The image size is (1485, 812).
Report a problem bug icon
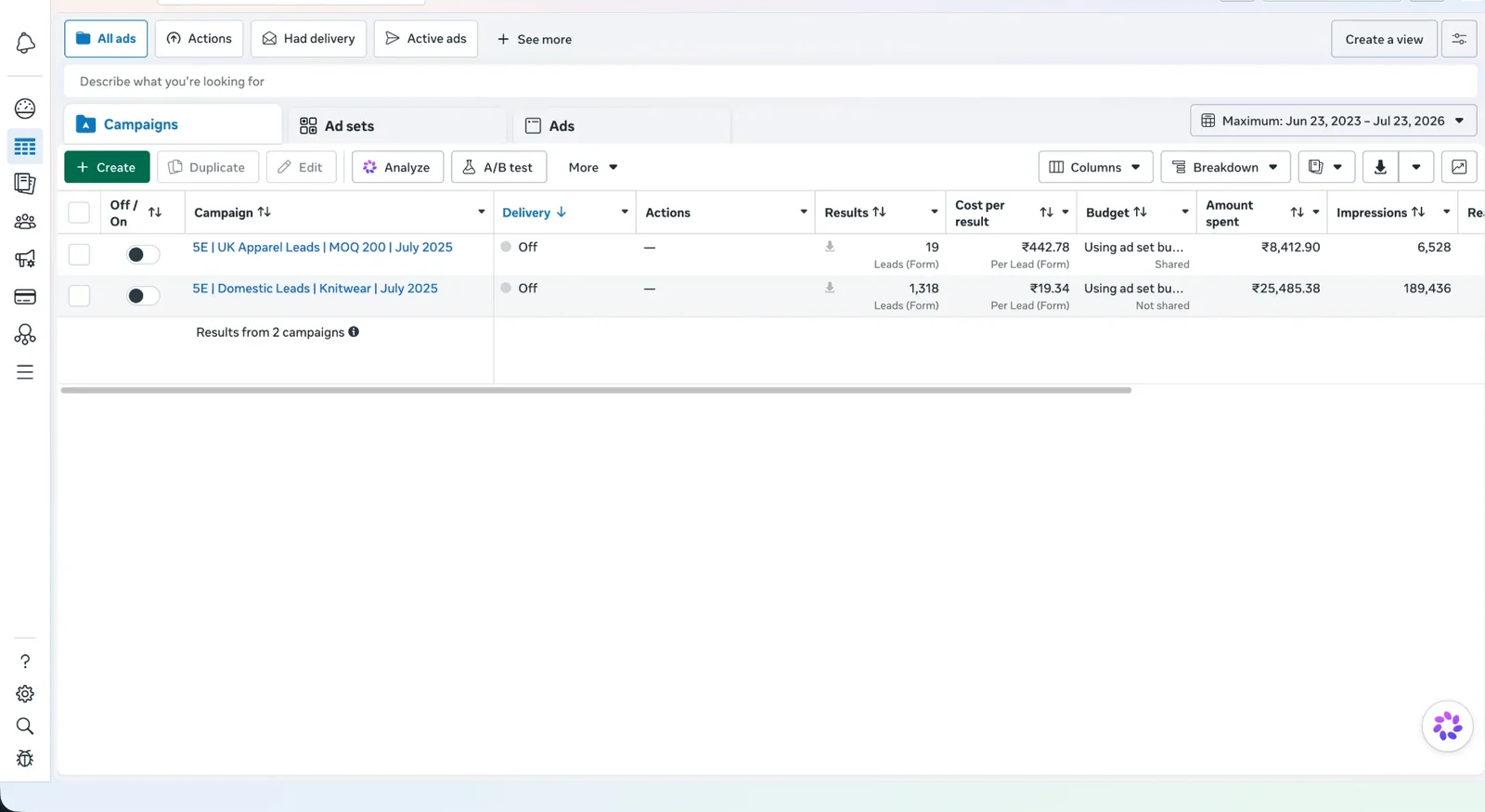point(25,758)
